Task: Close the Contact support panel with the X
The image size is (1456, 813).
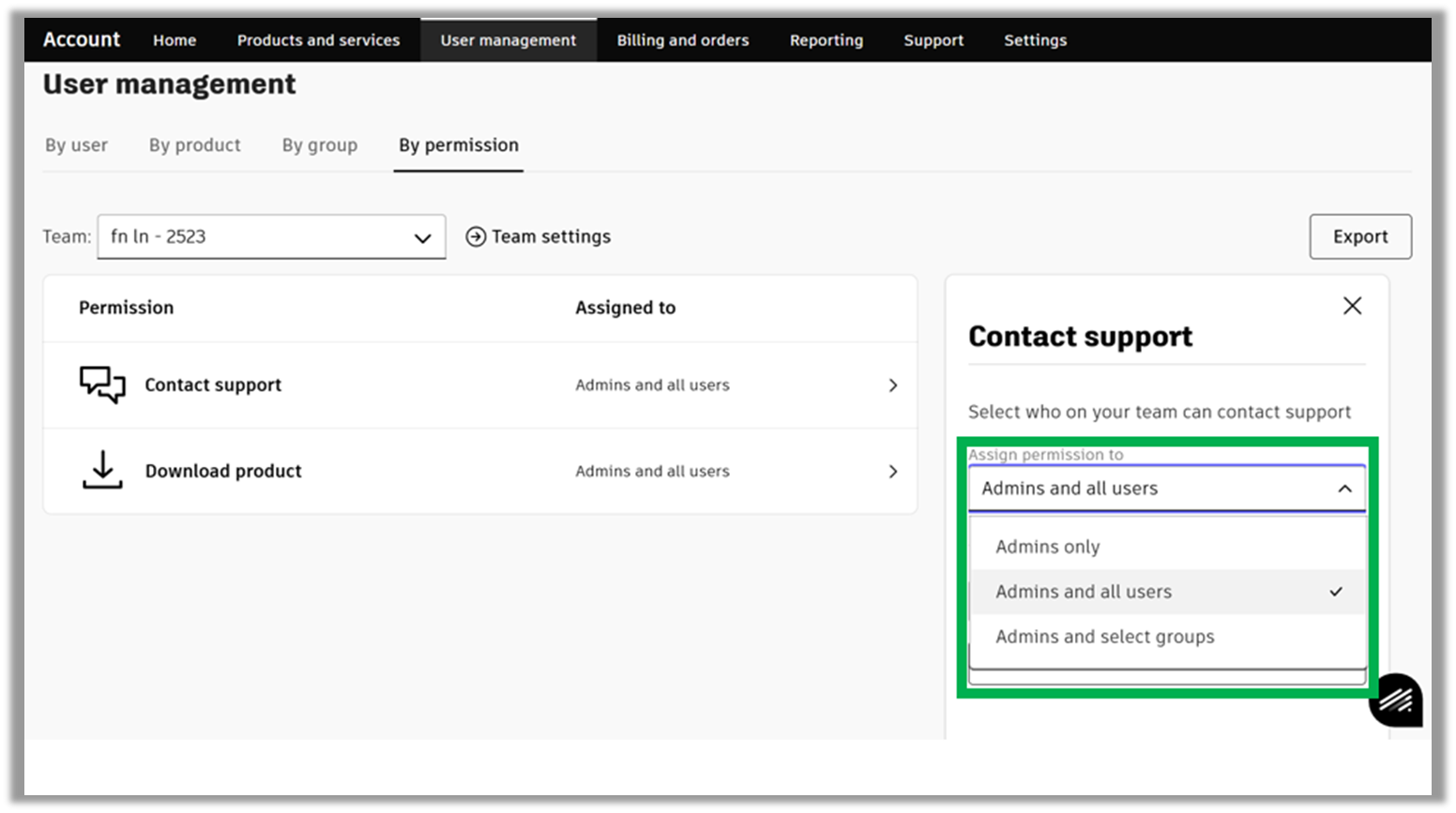Action: pyautogui.click(x=1351, y=305)
